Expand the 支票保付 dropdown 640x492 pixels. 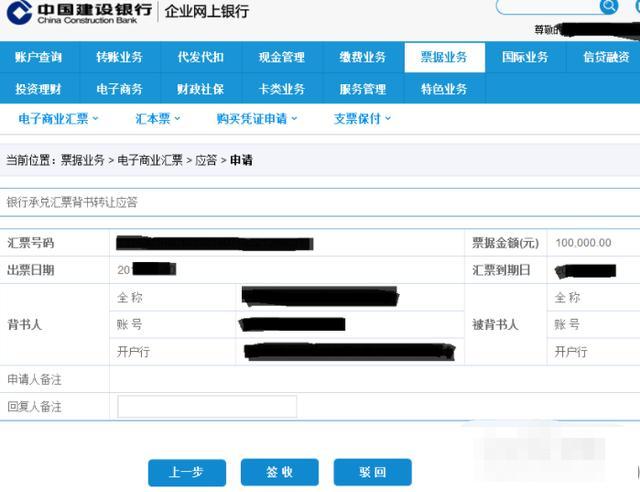362,118
